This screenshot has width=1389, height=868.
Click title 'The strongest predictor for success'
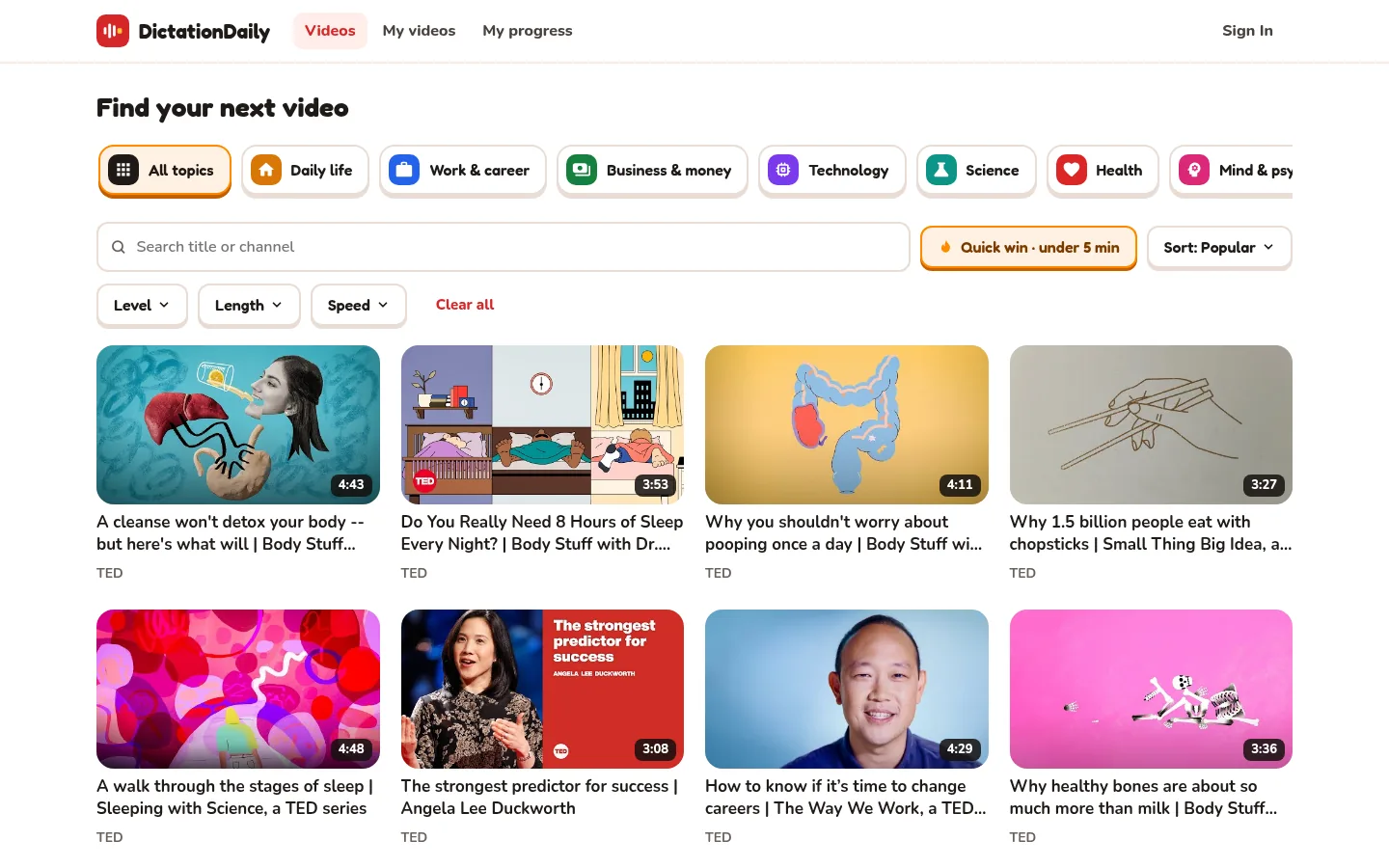coord(539,797)
